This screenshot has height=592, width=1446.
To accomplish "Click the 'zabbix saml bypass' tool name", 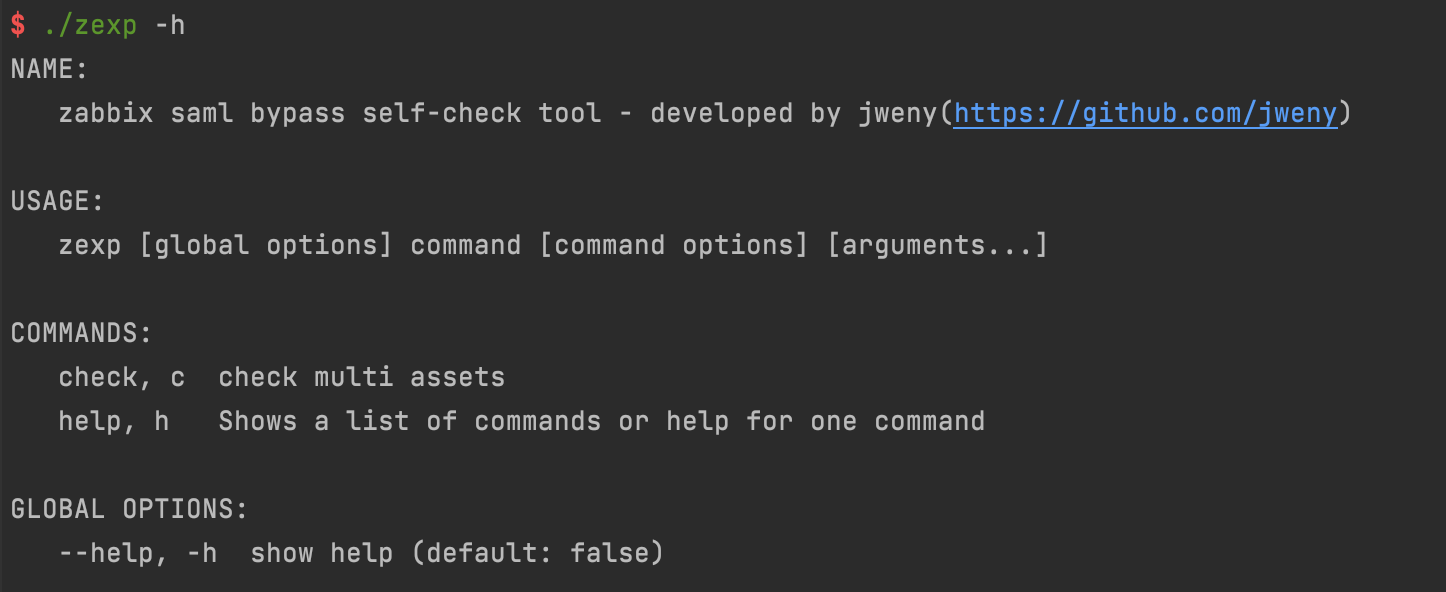I will click(x=202, y=114).
